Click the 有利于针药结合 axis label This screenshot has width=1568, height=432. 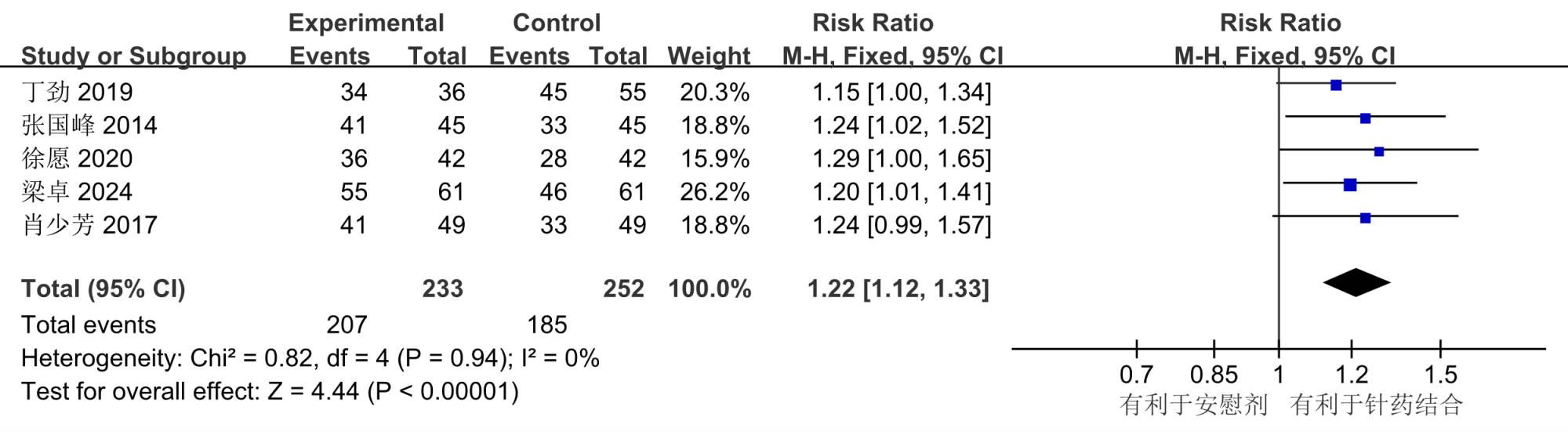point(1377,405)
